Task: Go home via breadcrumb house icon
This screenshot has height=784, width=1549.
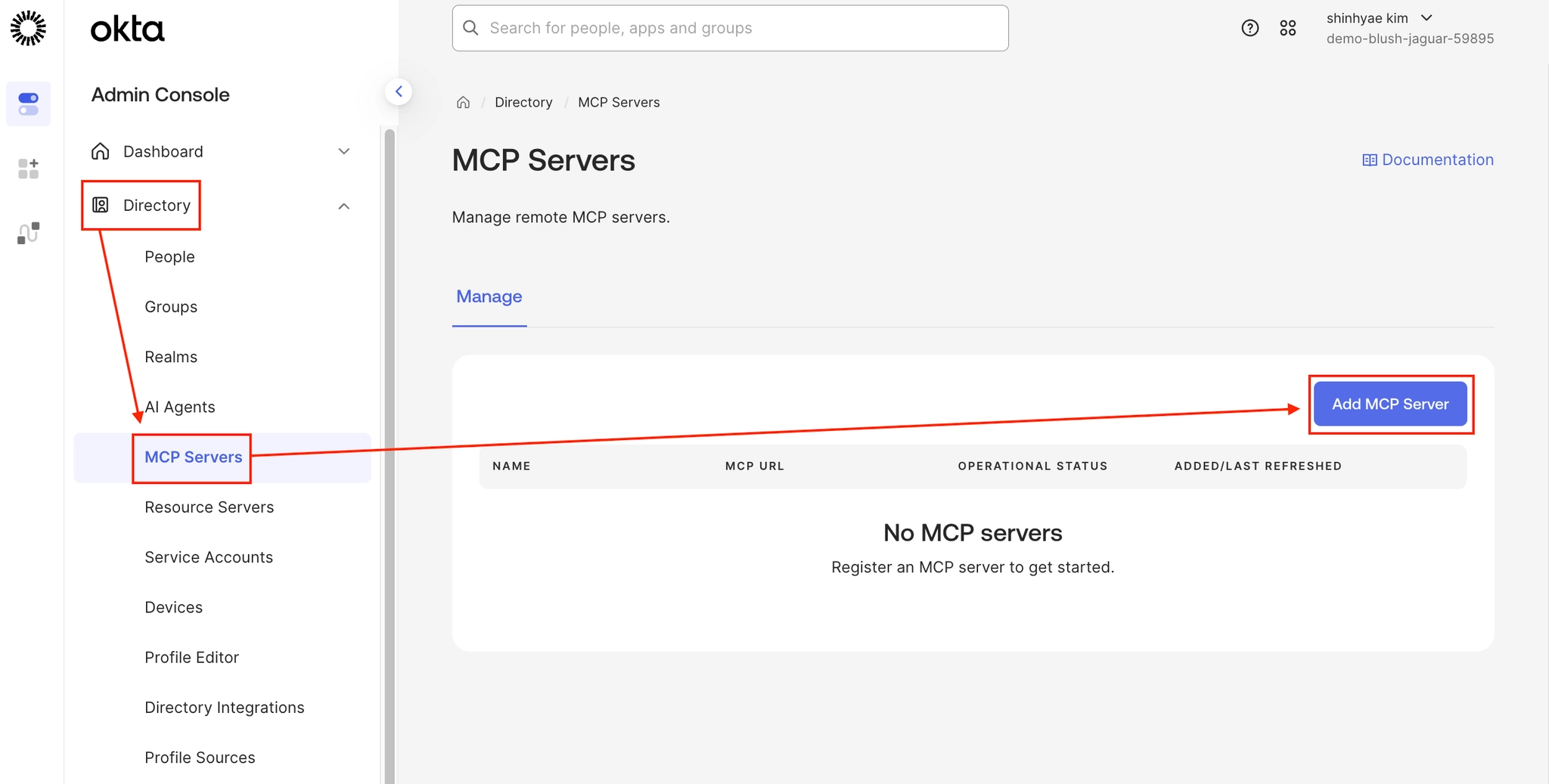Action: (464, 102)
